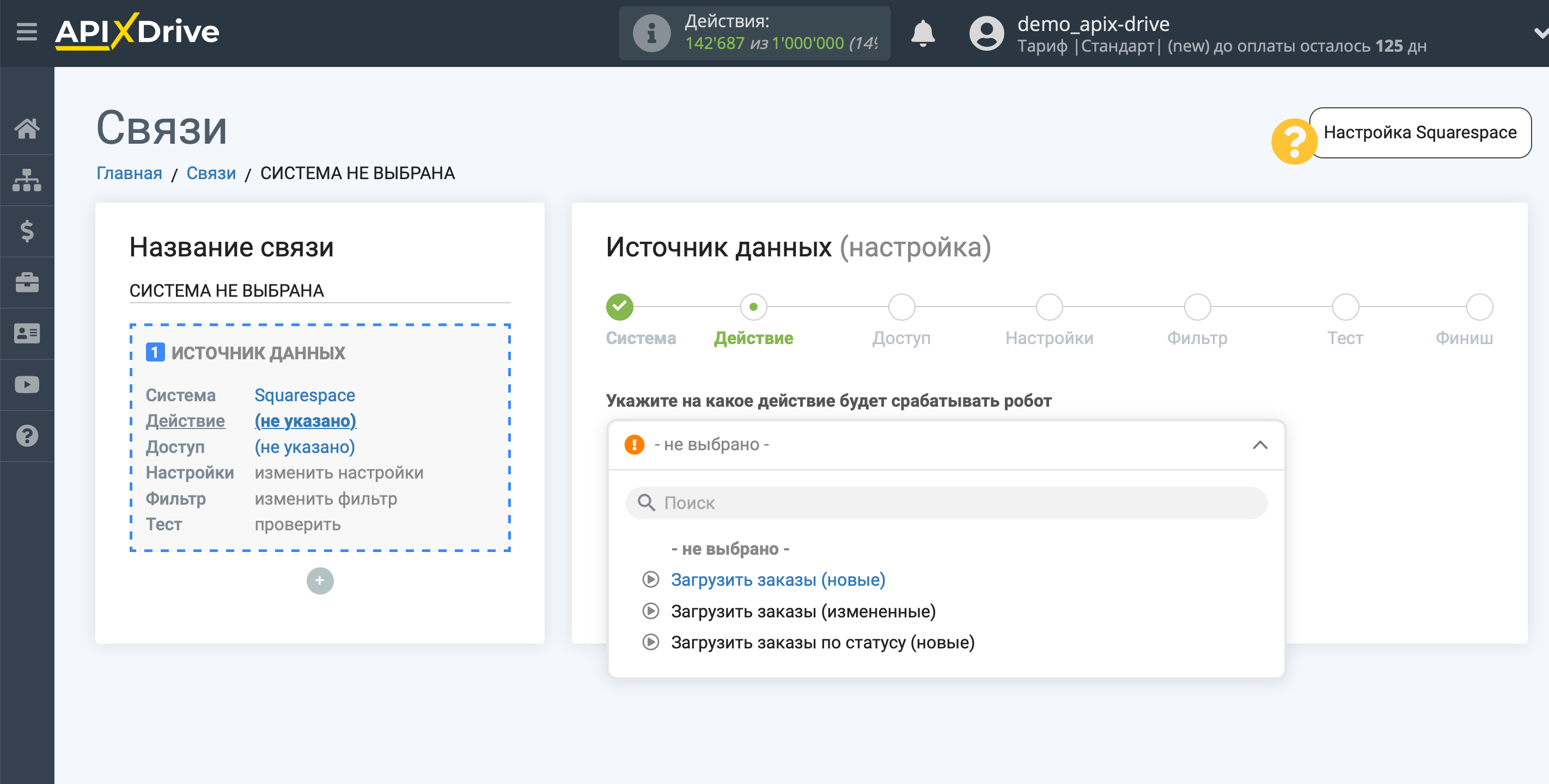Click the yellow question mark help icon

coord(1294,142)
